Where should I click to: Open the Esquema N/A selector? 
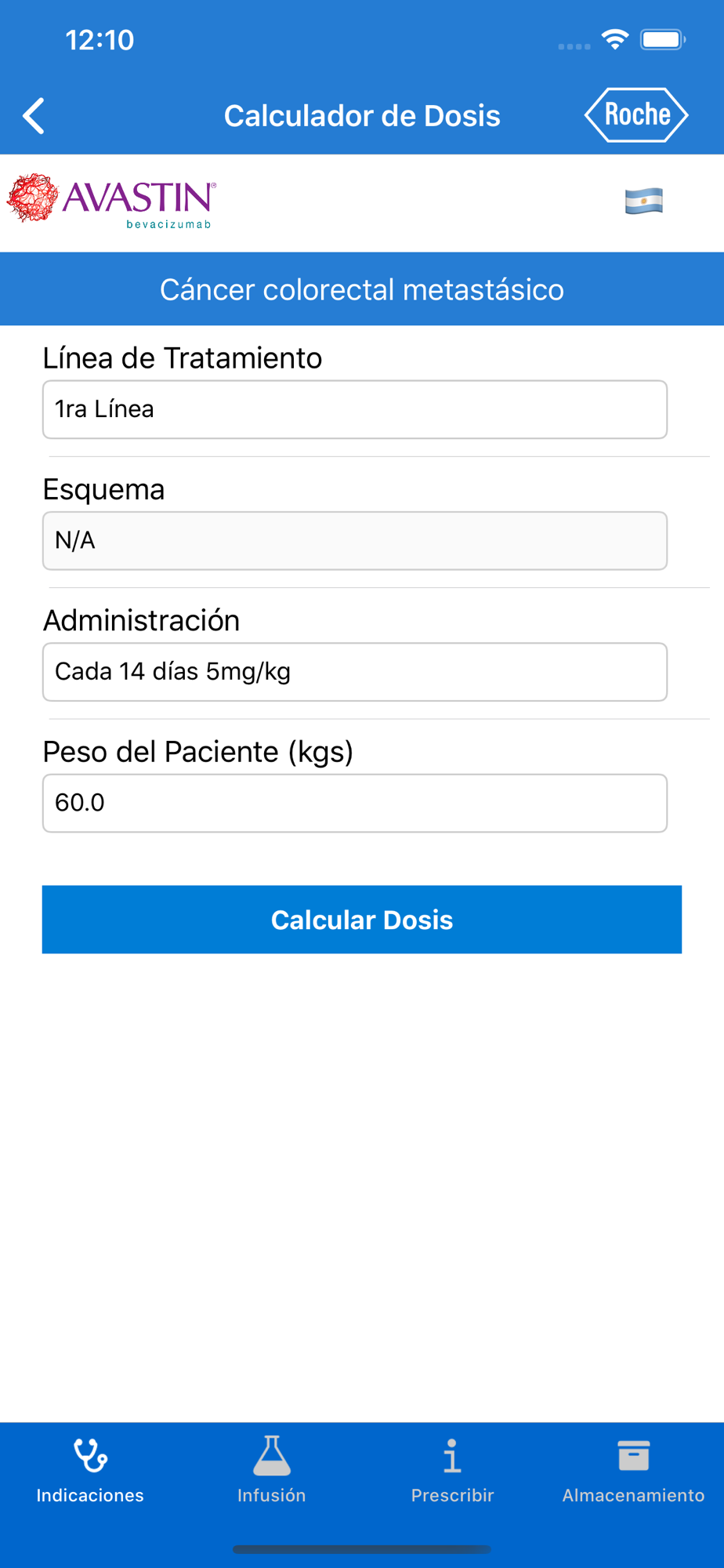(355, 541)
